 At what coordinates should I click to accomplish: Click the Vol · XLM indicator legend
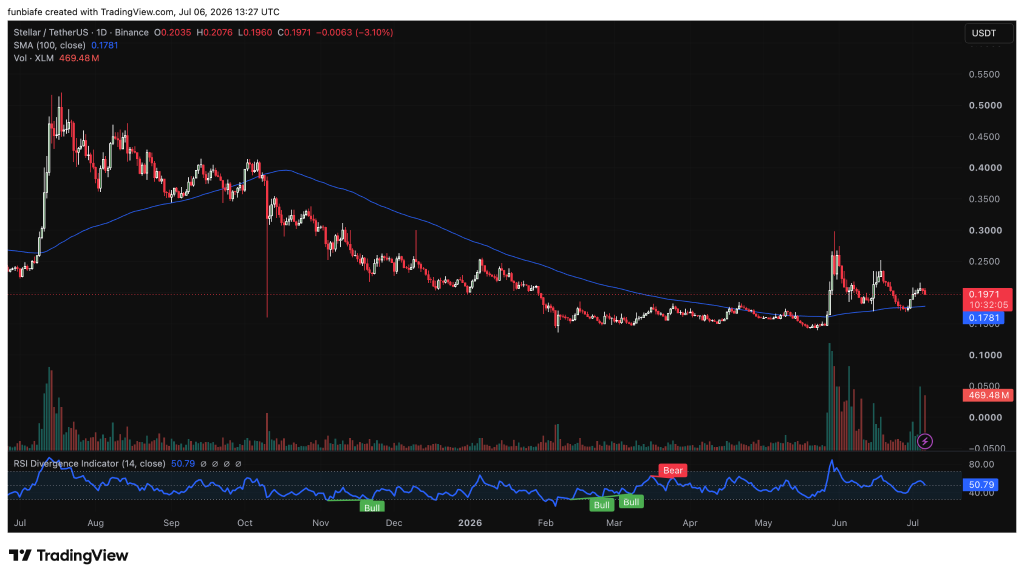[33, 58]
